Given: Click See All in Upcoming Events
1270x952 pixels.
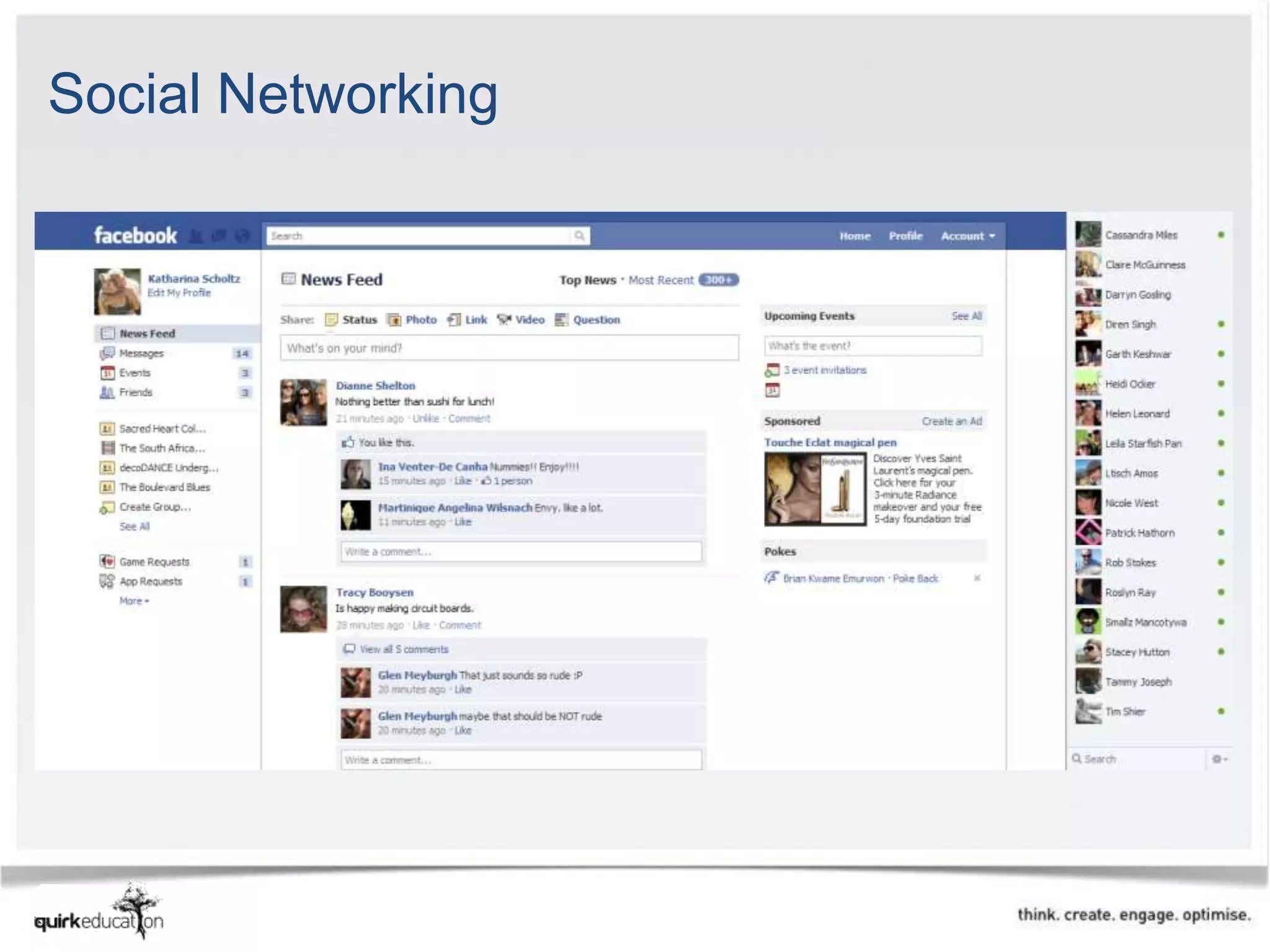Looking at the screenshot, I should pyautogui.click(x=967, y=316).
